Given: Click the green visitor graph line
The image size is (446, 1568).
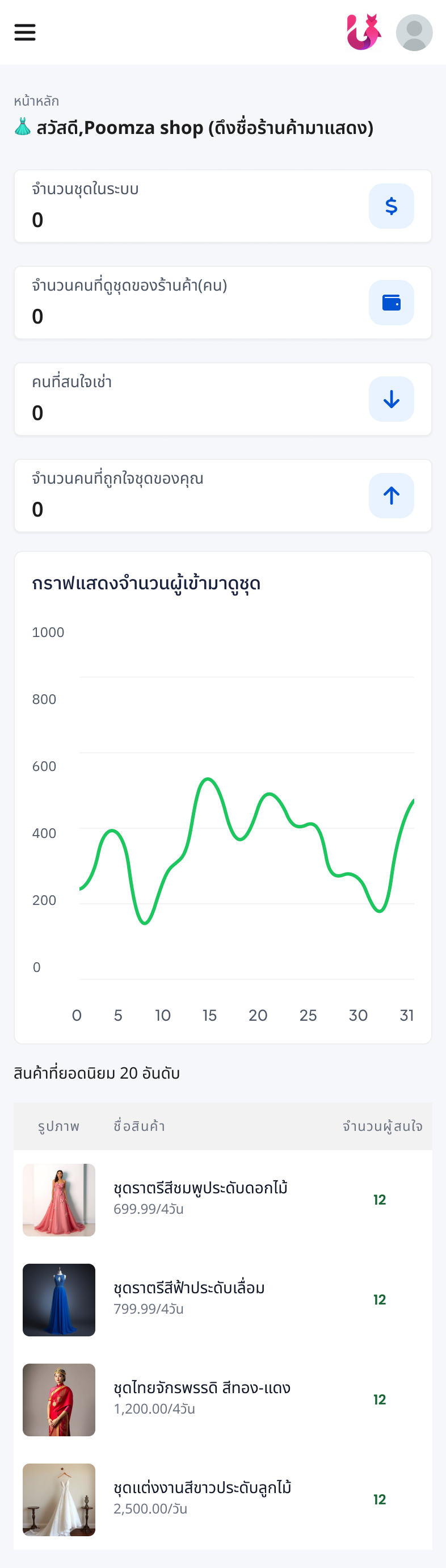Looking at the screenshot, I should click(208, 779).
